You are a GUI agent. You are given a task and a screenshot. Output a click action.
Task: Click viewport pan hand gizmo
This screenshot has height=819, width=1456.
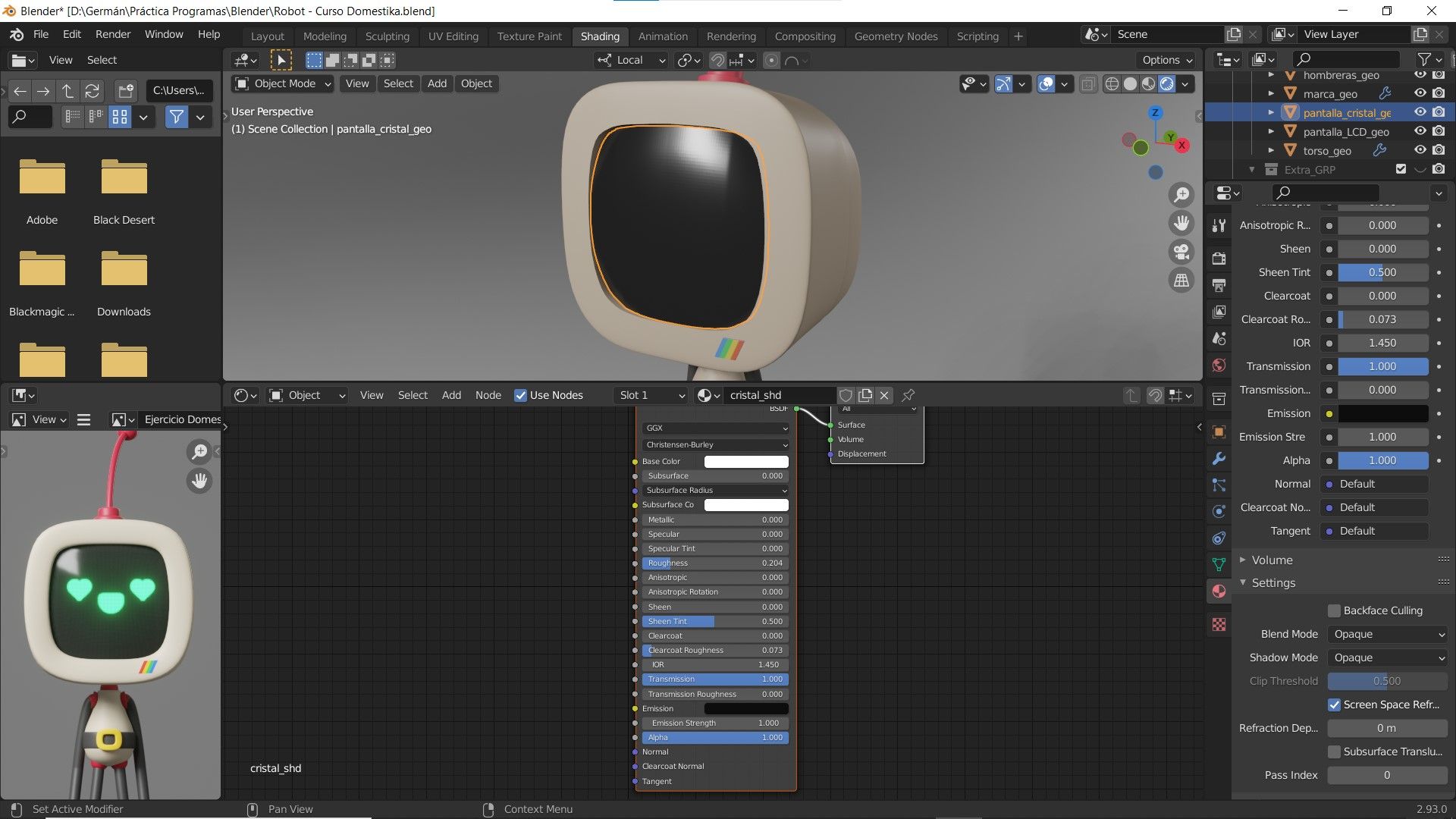pos(1181,223)
